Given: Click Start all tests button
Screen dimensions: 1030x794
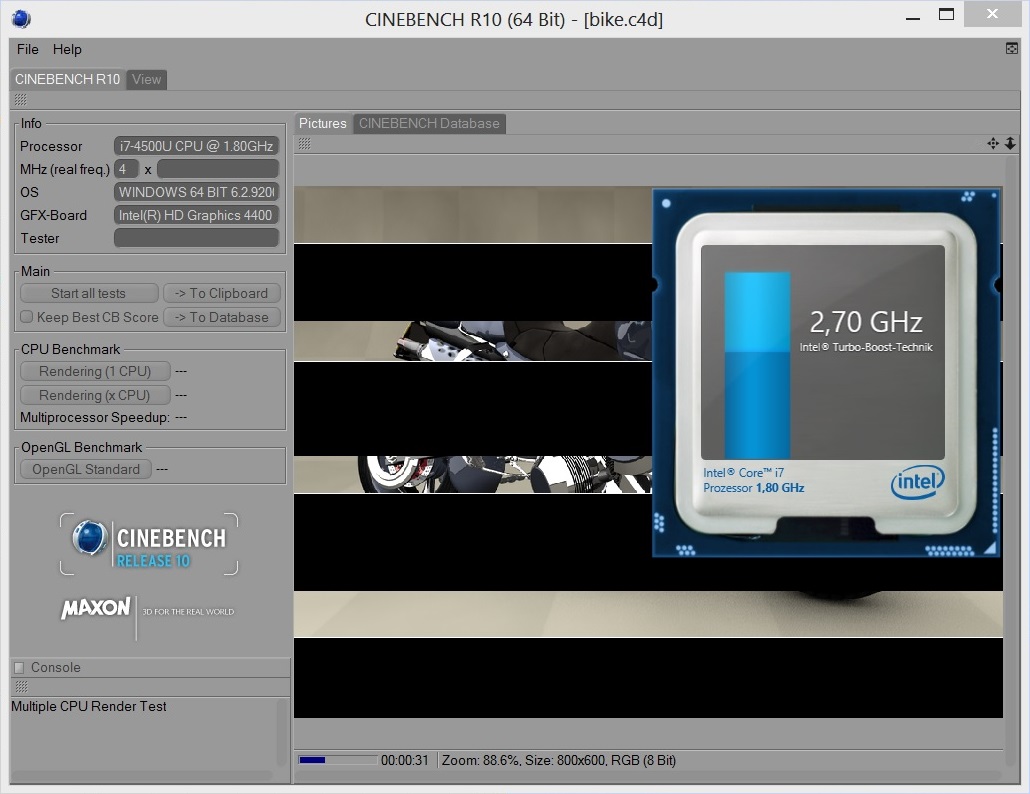Looking at the screenshot, I should point(89,293).
